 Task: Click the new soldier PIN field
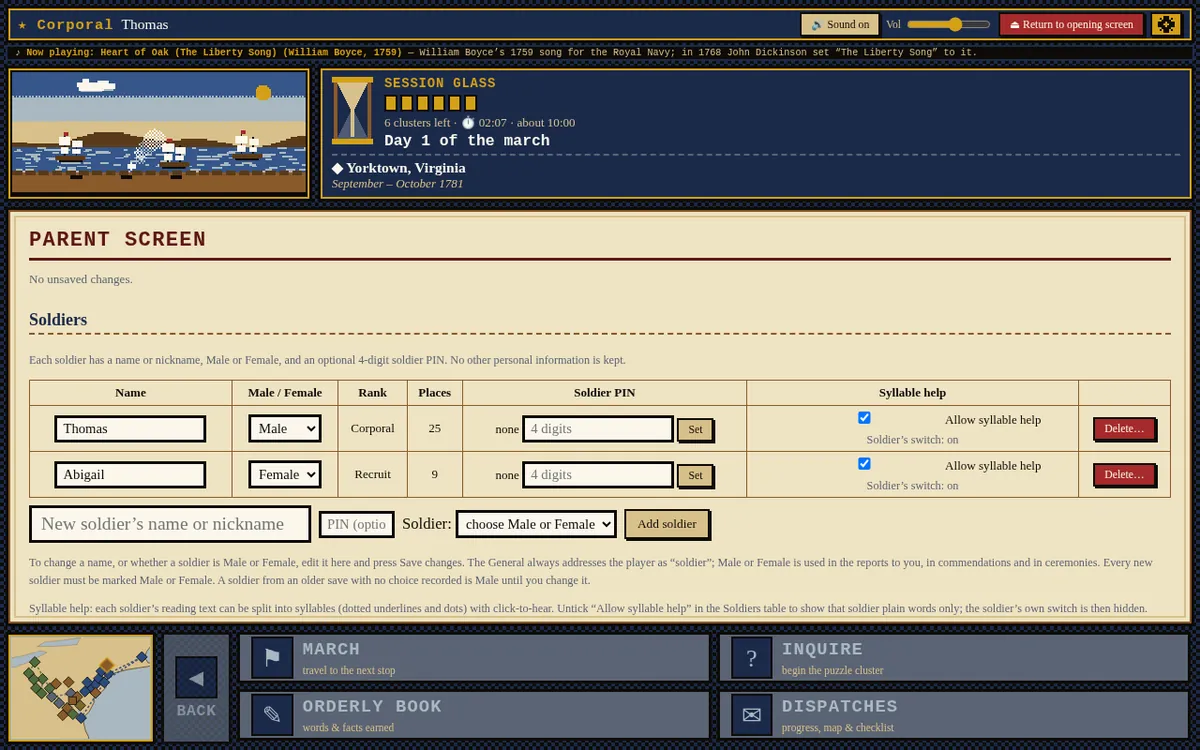[x=357, y=524]
